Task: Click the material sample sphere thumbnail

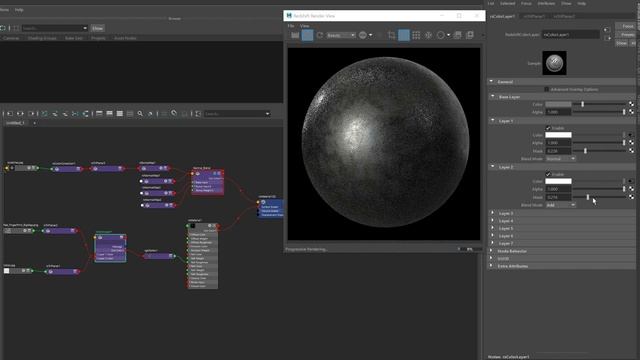Action: tap(554, 63)
